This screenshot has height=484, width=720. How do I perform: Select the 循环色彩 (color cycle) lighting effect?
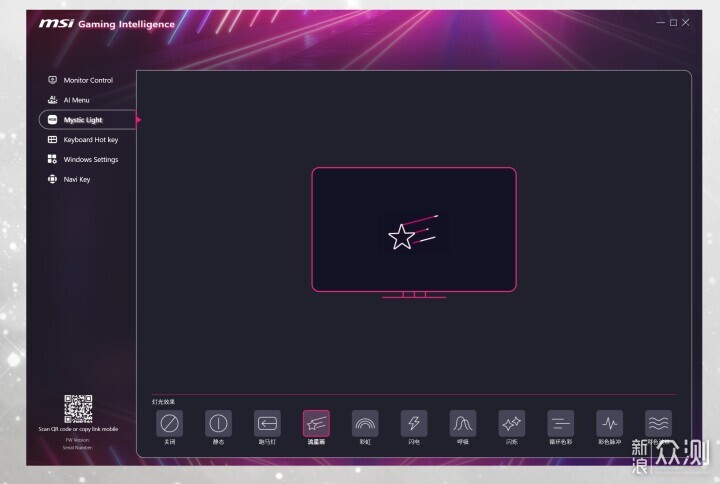pos(561,423)
